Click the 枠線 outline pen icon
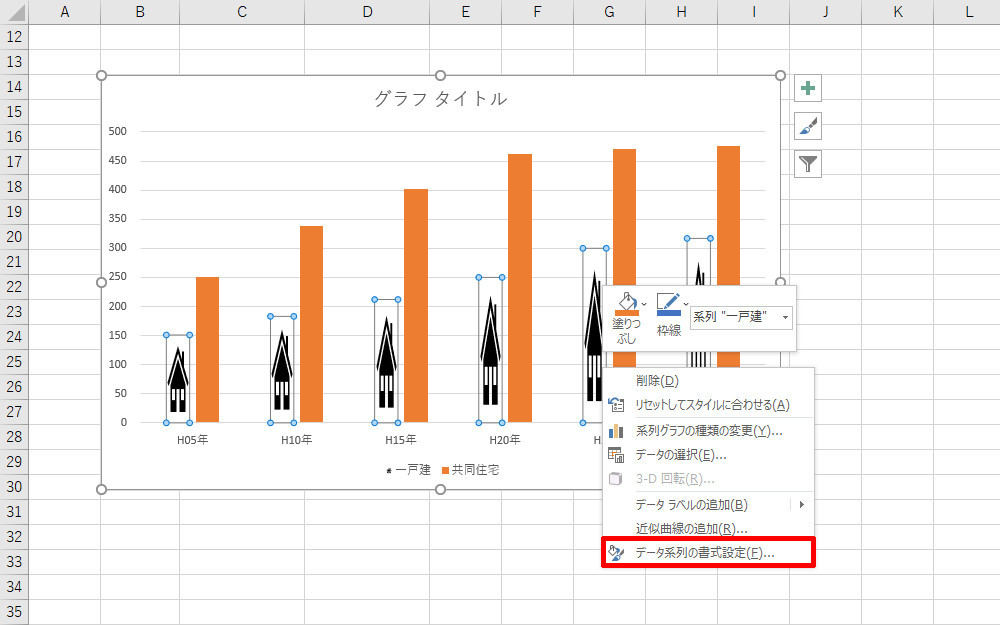This screenshot has width=1000, height=625. tap(668, 304)
